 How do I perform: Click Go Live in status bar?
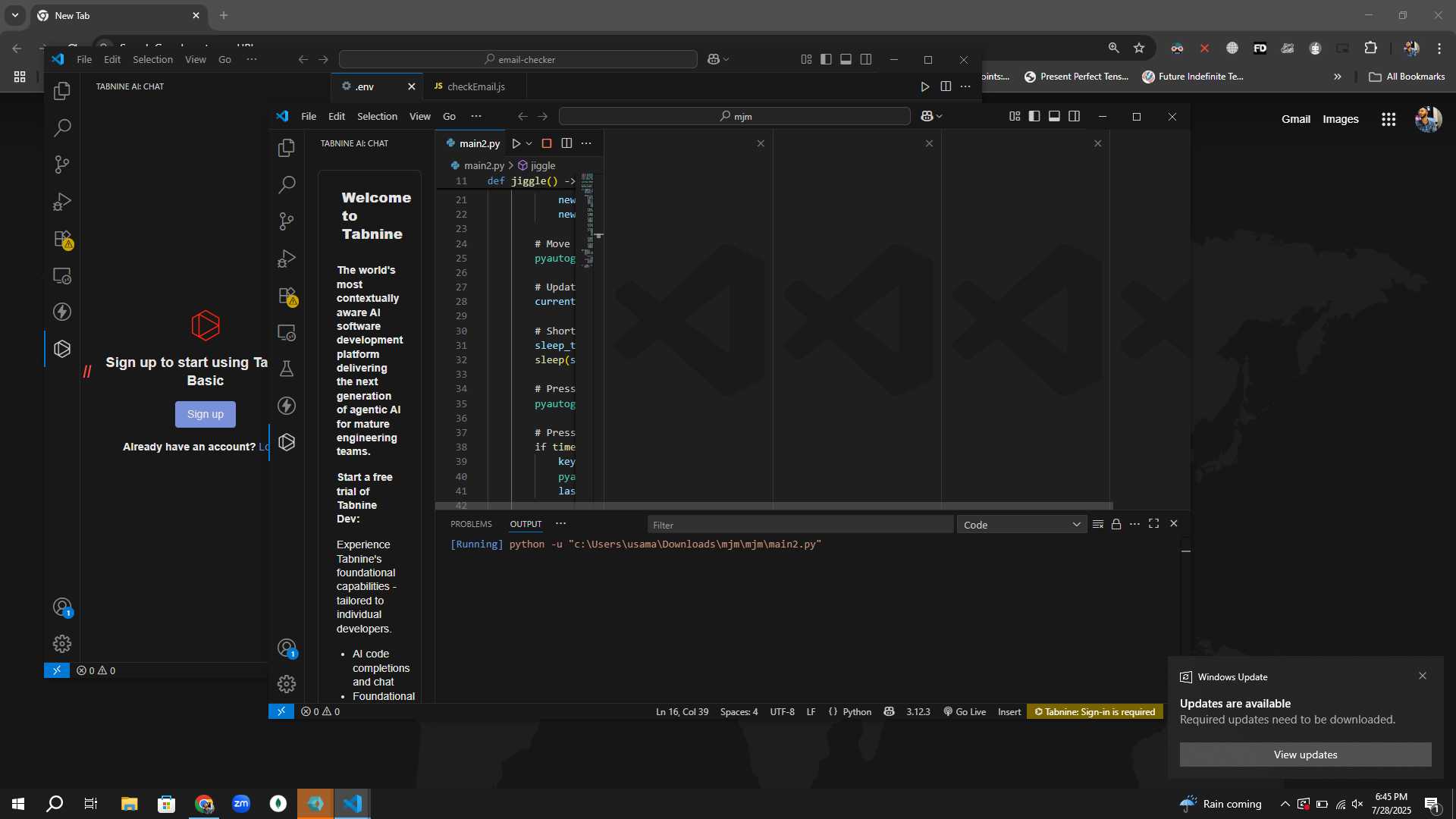pos(965,712)
